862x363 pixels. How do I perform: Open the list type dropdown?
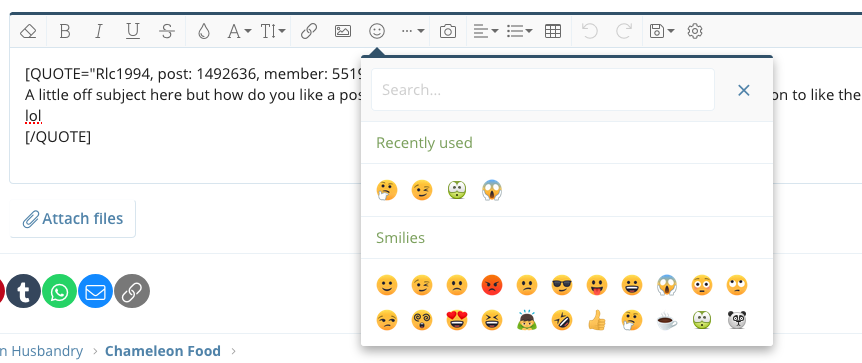(519, 31)
